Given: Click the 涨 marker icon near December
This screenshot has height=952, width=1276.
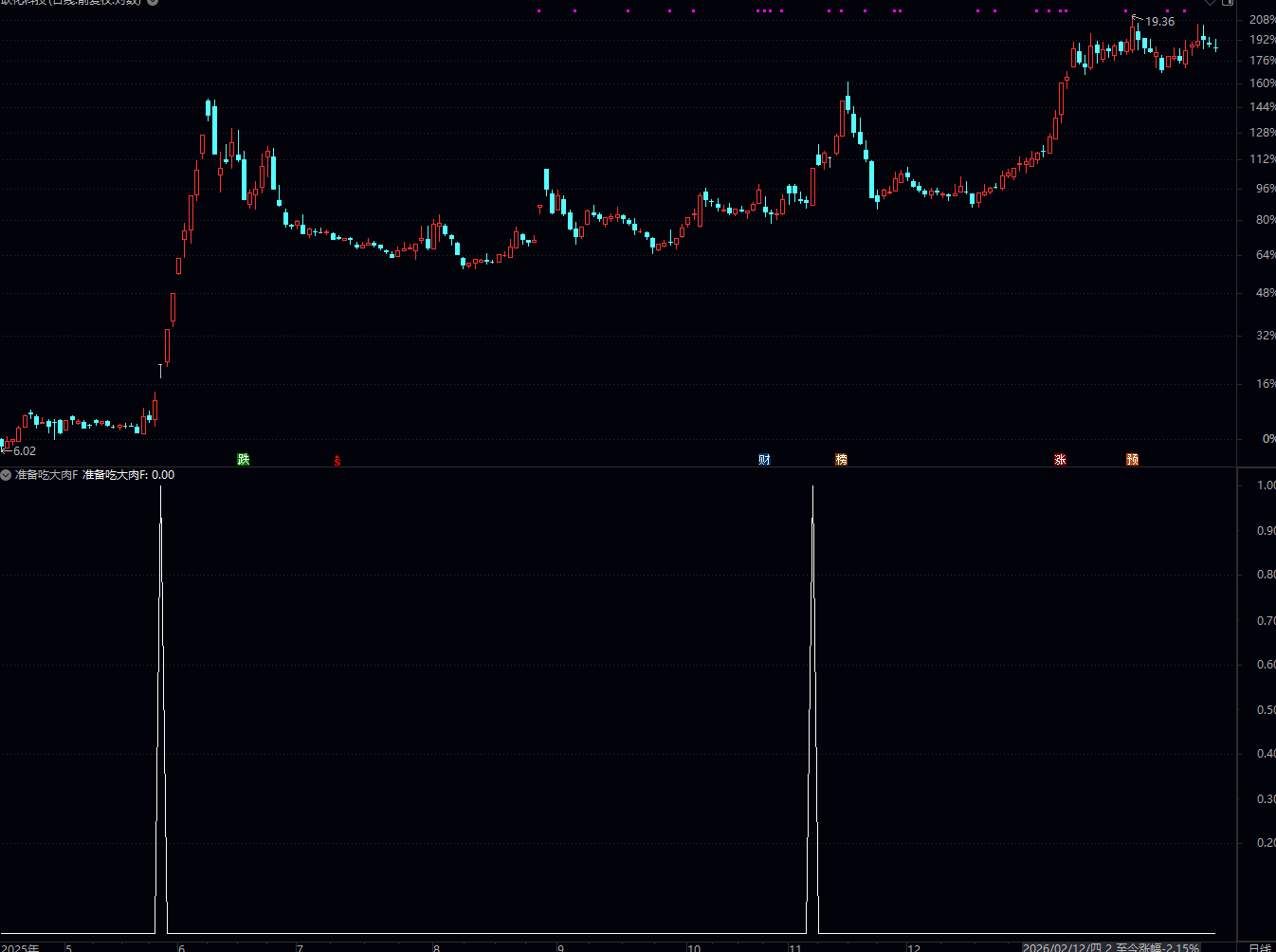Looking at the screenshot, I should pyautogui.click(x=1060, y=459).
